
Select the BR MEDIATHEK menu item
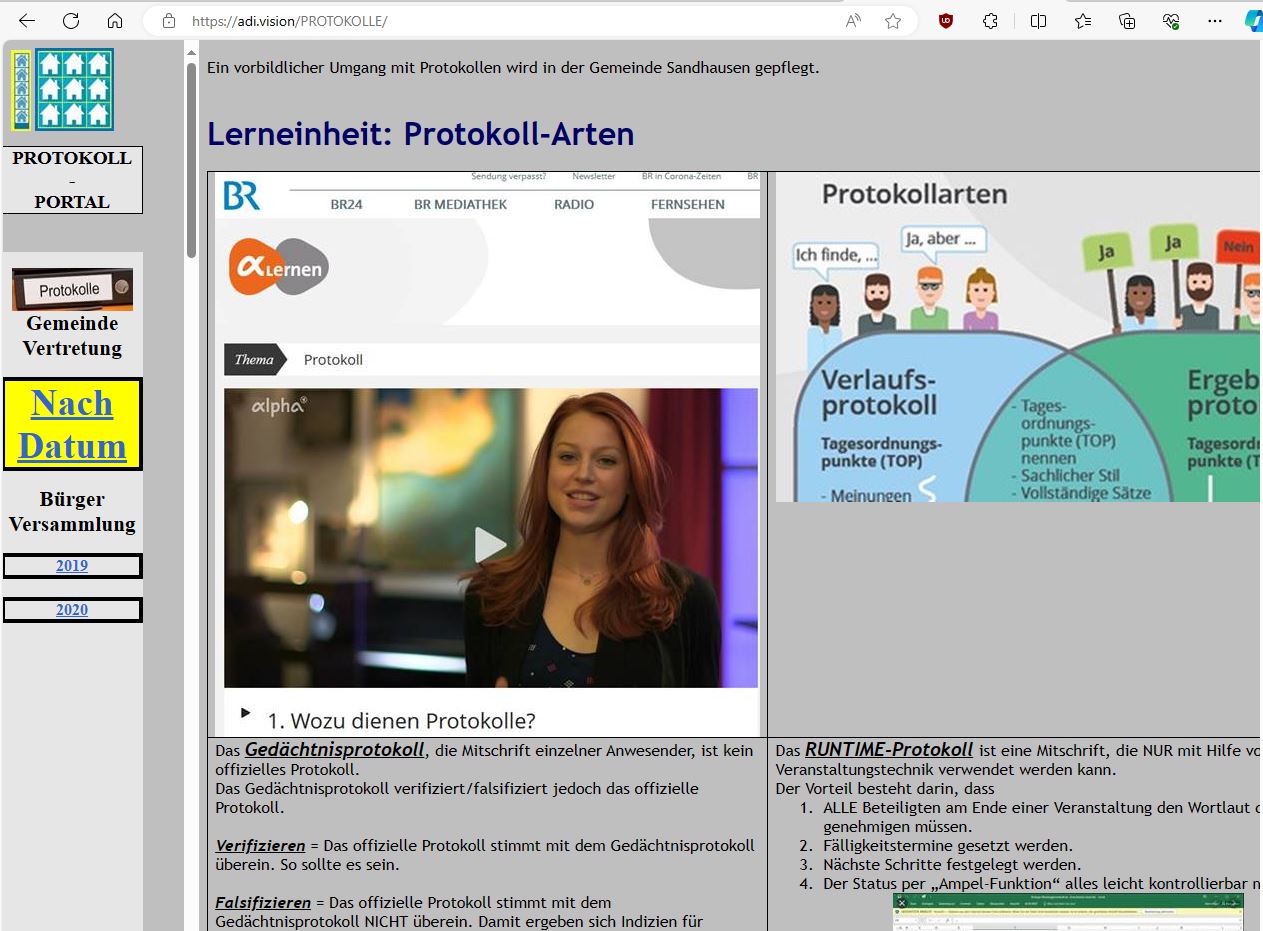[460, 204]
